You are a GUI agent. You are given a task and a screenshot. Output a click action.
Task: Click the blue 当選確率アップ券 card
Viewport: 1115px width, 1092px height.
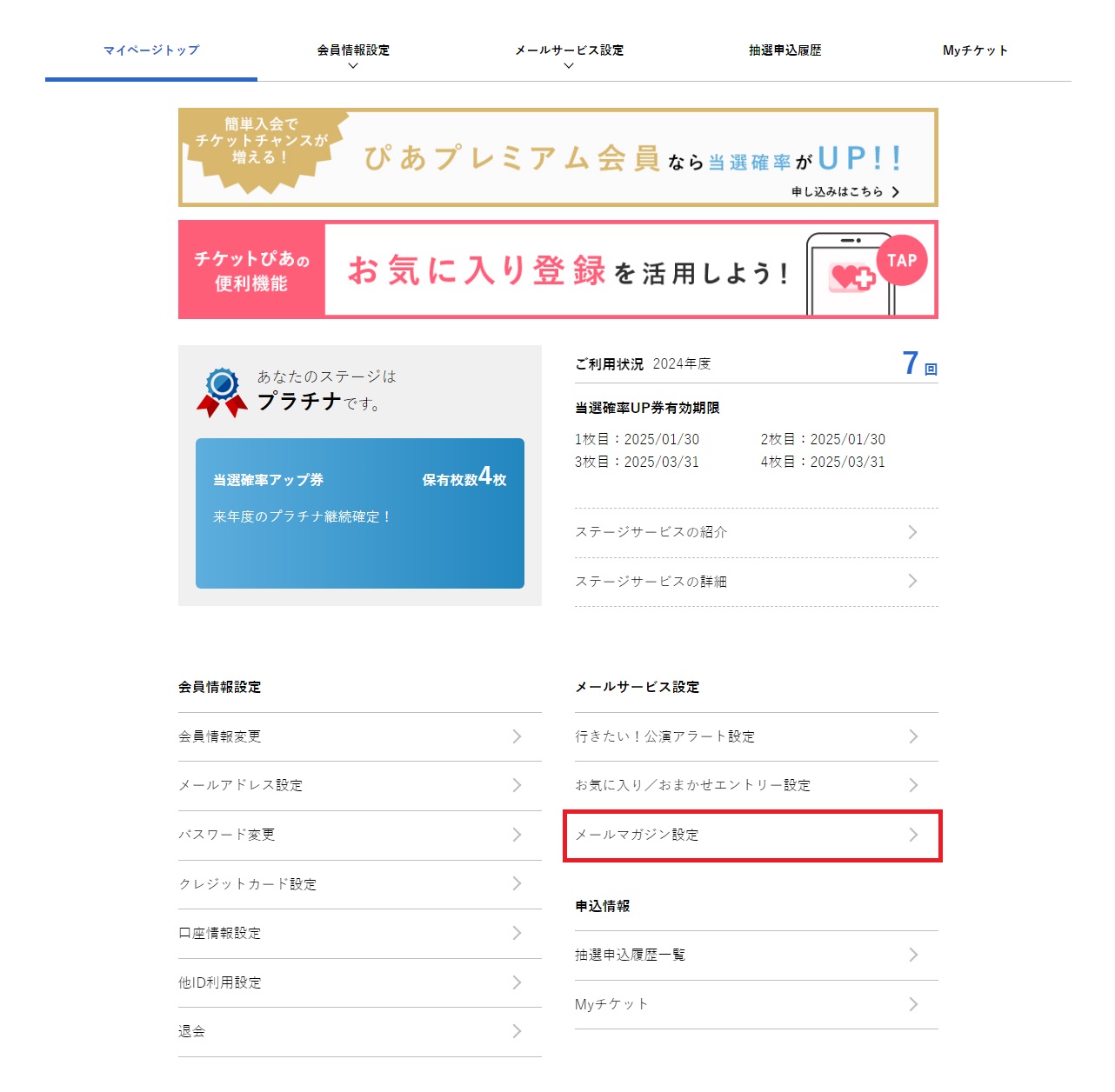[359, 513]
